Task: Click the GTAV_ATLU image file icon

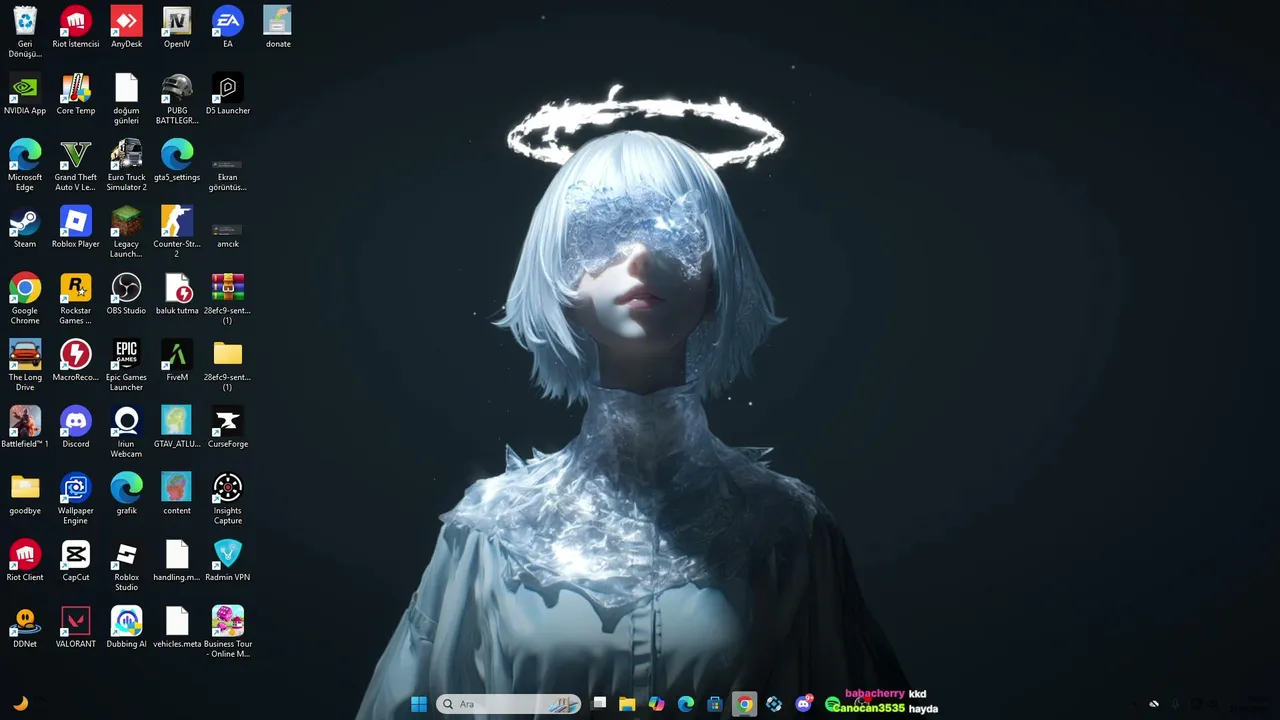Action: [x=177, y=421]
